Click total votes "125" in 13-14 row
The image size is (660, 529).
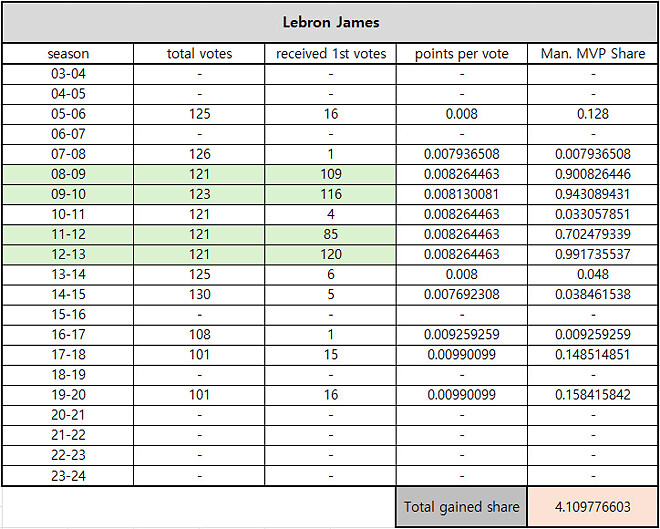(199, 275)
